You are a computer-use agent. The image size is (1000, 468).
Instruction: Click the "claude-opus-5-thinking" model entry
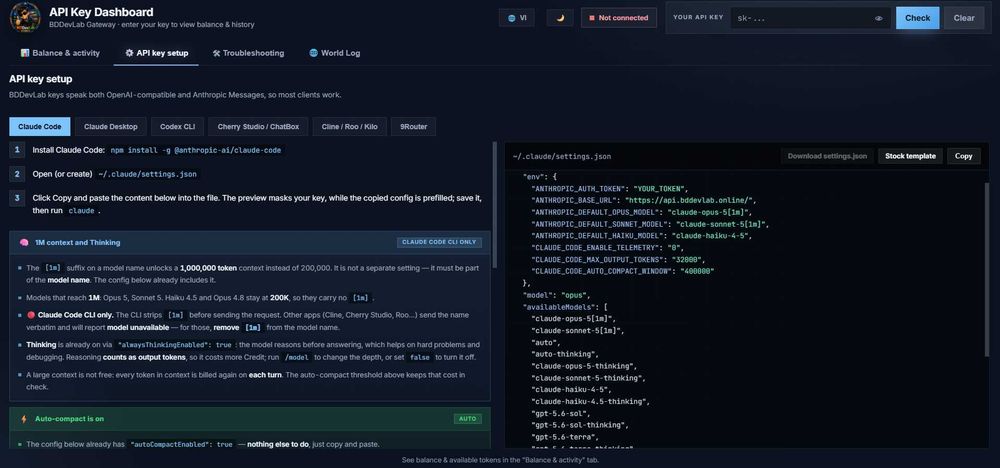click(x=584, y=366)
